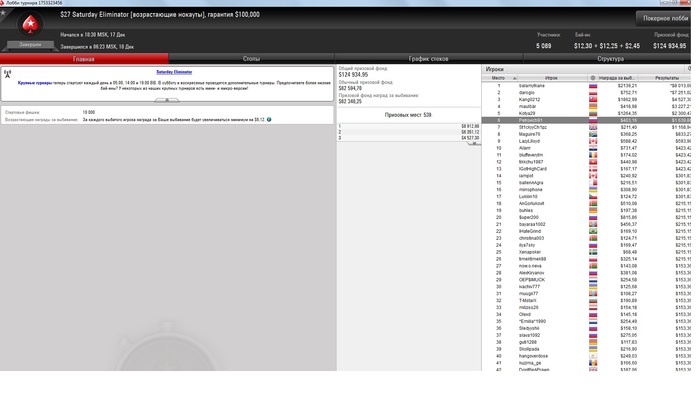Click the search magnifier in the Игроки panel
The width and height of the screenshot is (700, 394).
(x=689, y=69)
